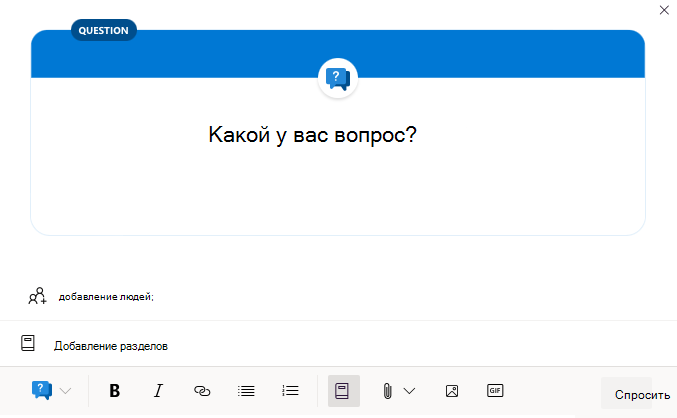The width and height of the screenshot is (677, 418).
Task: Toggle the topics book icon in toolbar
Action: point(344,391)
